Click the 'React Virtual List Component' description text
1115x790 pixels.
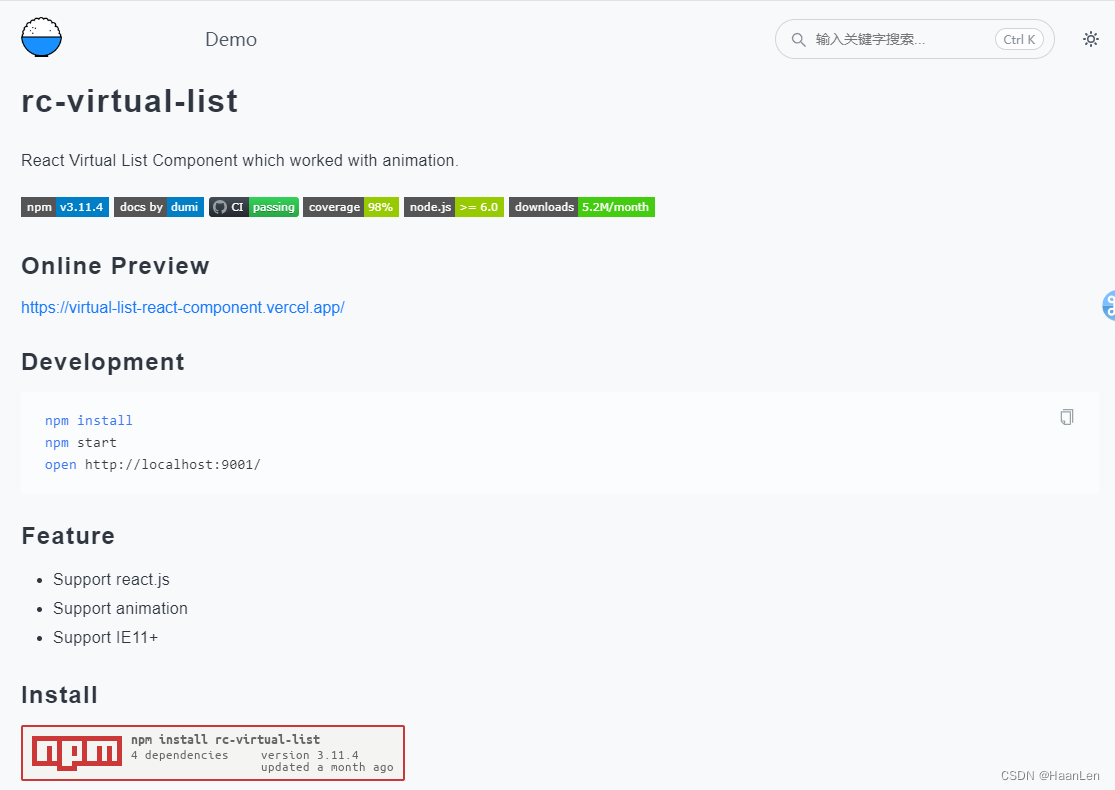(240, 161)
